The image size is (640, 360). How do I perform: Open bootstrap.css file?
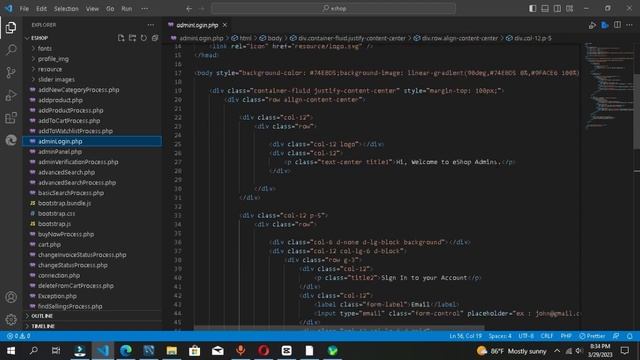tap(56, 213)
